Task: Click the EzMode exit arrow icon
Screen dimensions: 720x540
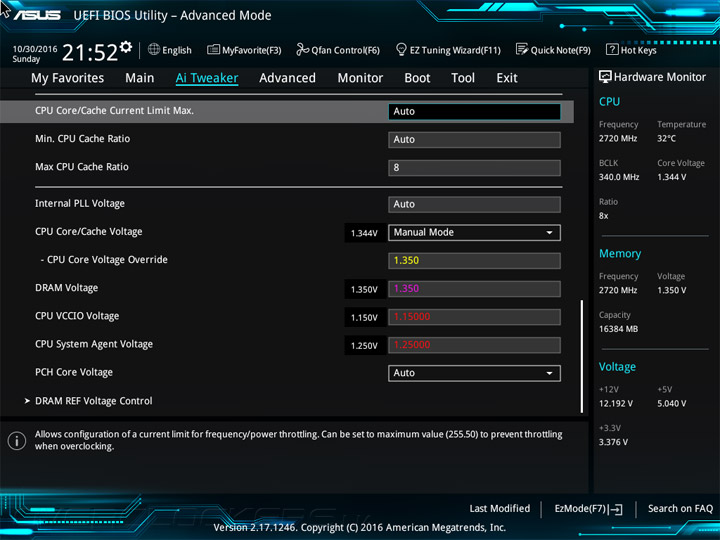Action: (x=615, y=509)
